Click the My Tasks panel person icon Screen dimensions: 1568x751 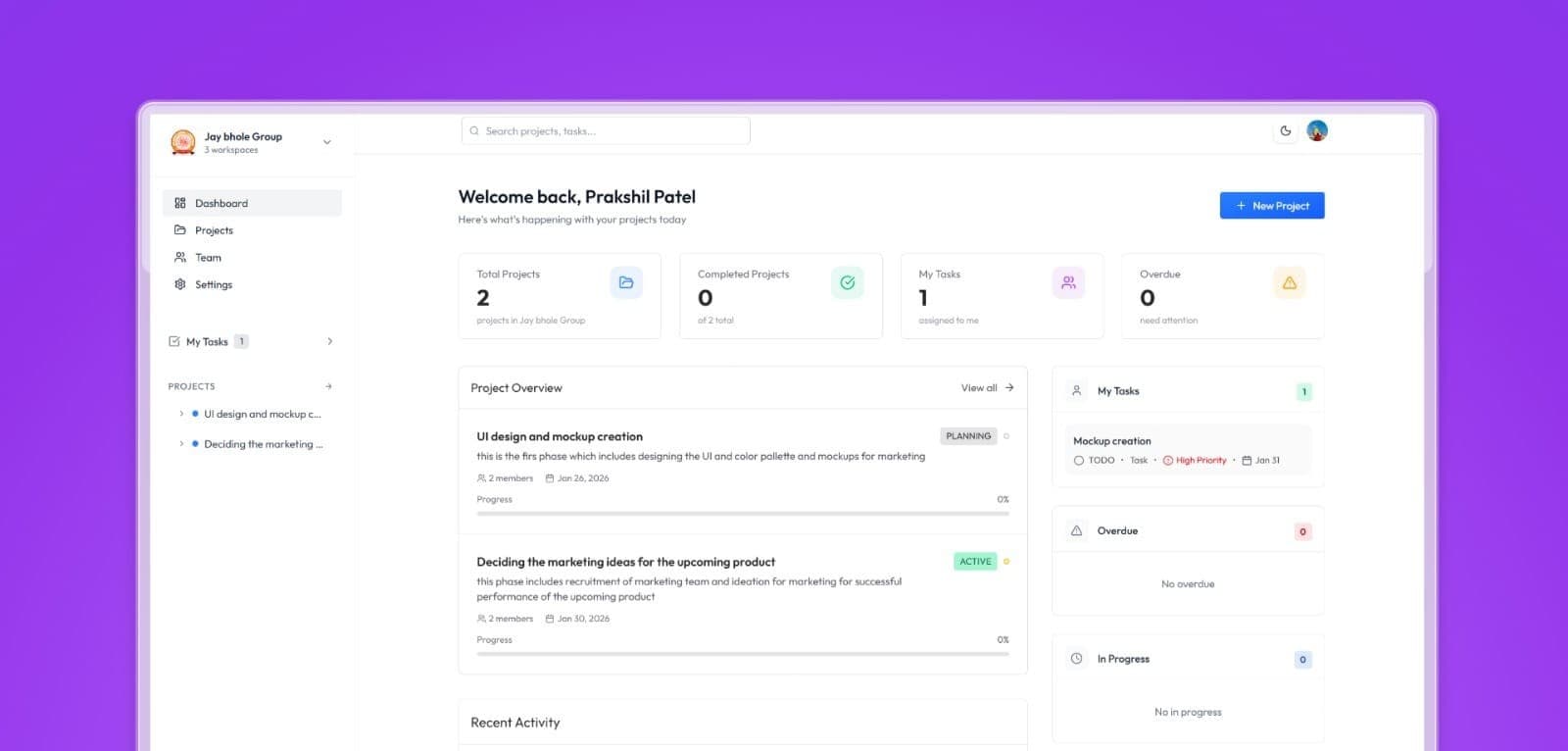point(1076,390)
